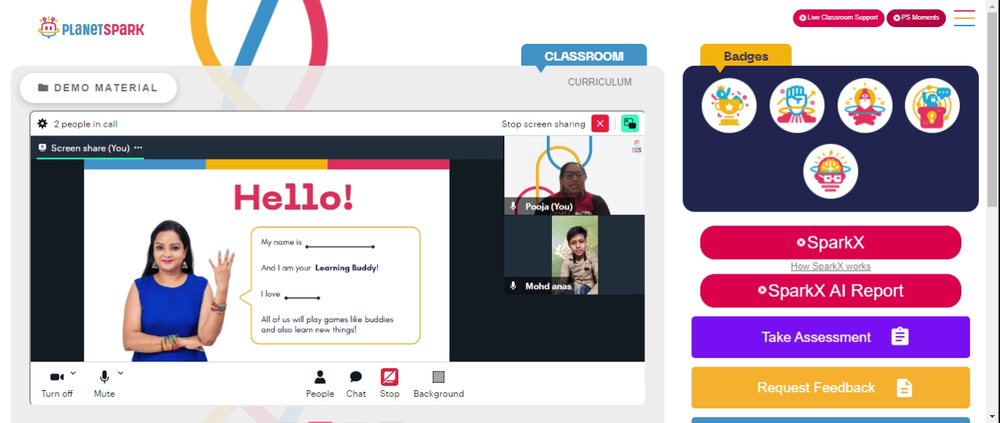This screenshot has width=1000, height=423.
Task: Click the clipboard icon on Take Assessment
Action: point(900,337)
